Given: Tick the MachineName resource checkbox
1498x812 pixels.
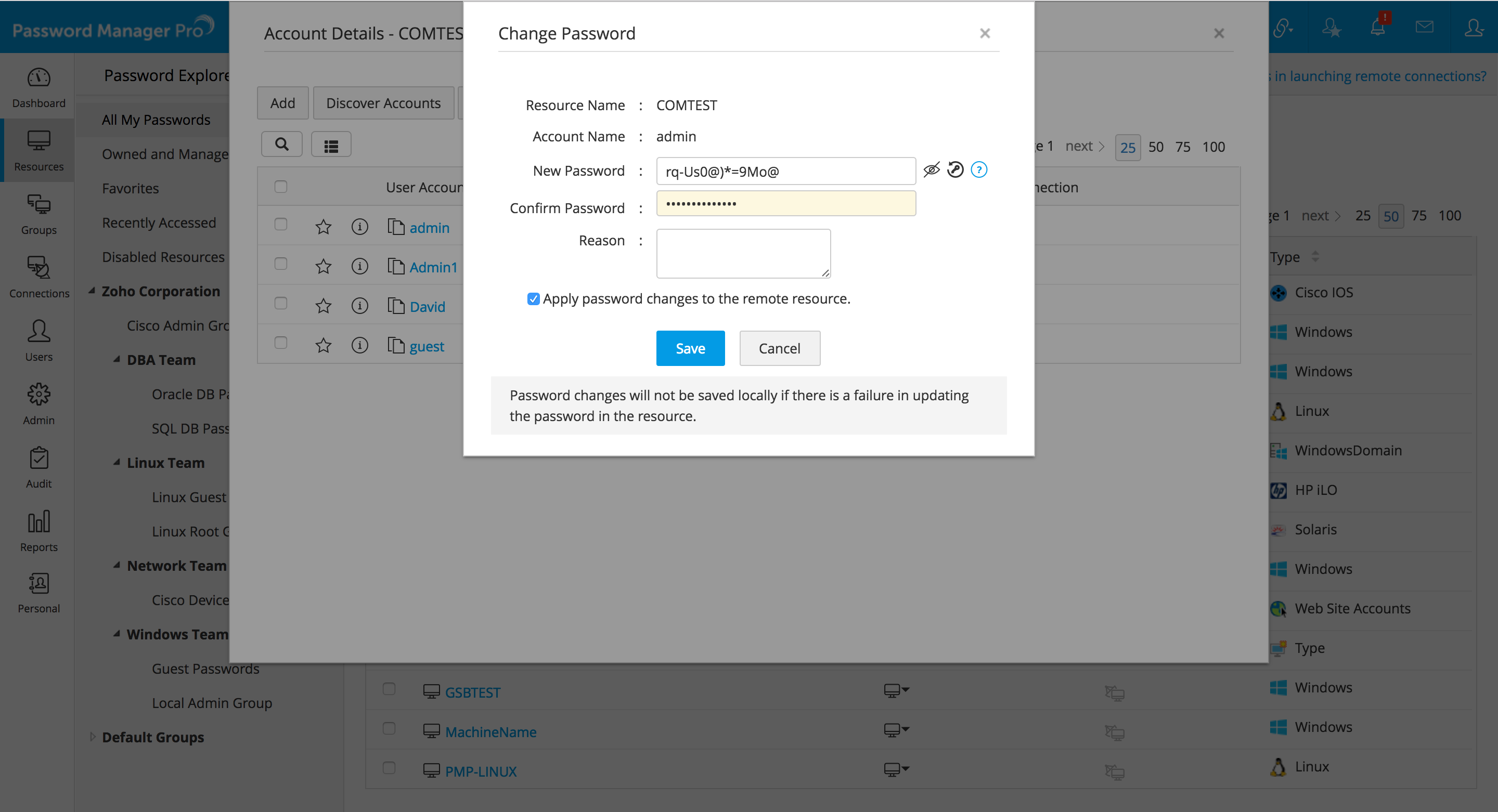Looking at the screenshot, I should (389, 729).
